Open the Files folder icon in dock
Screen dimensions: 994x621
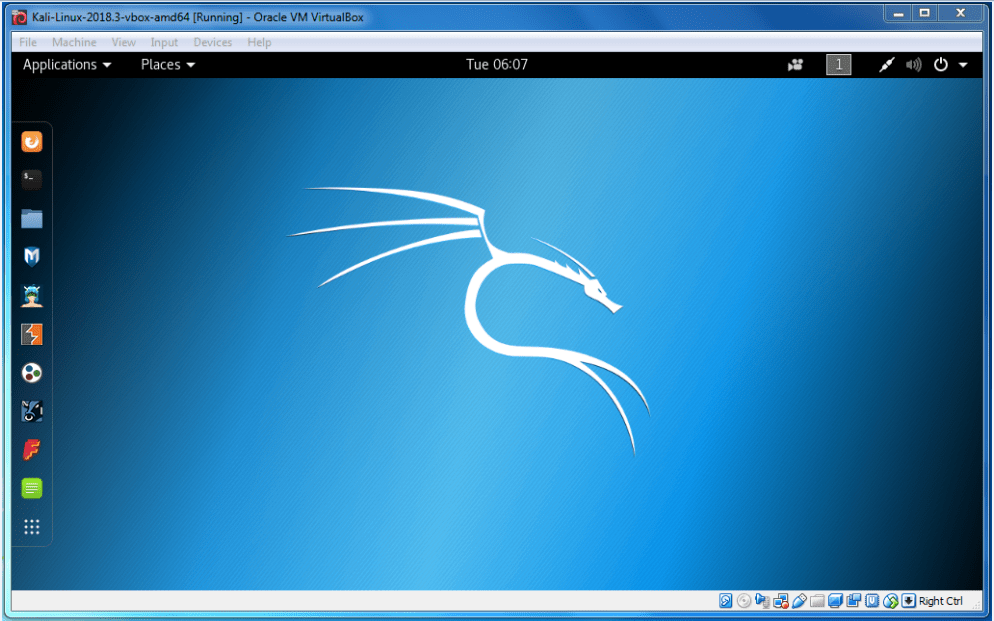click(x=32, y=219)
